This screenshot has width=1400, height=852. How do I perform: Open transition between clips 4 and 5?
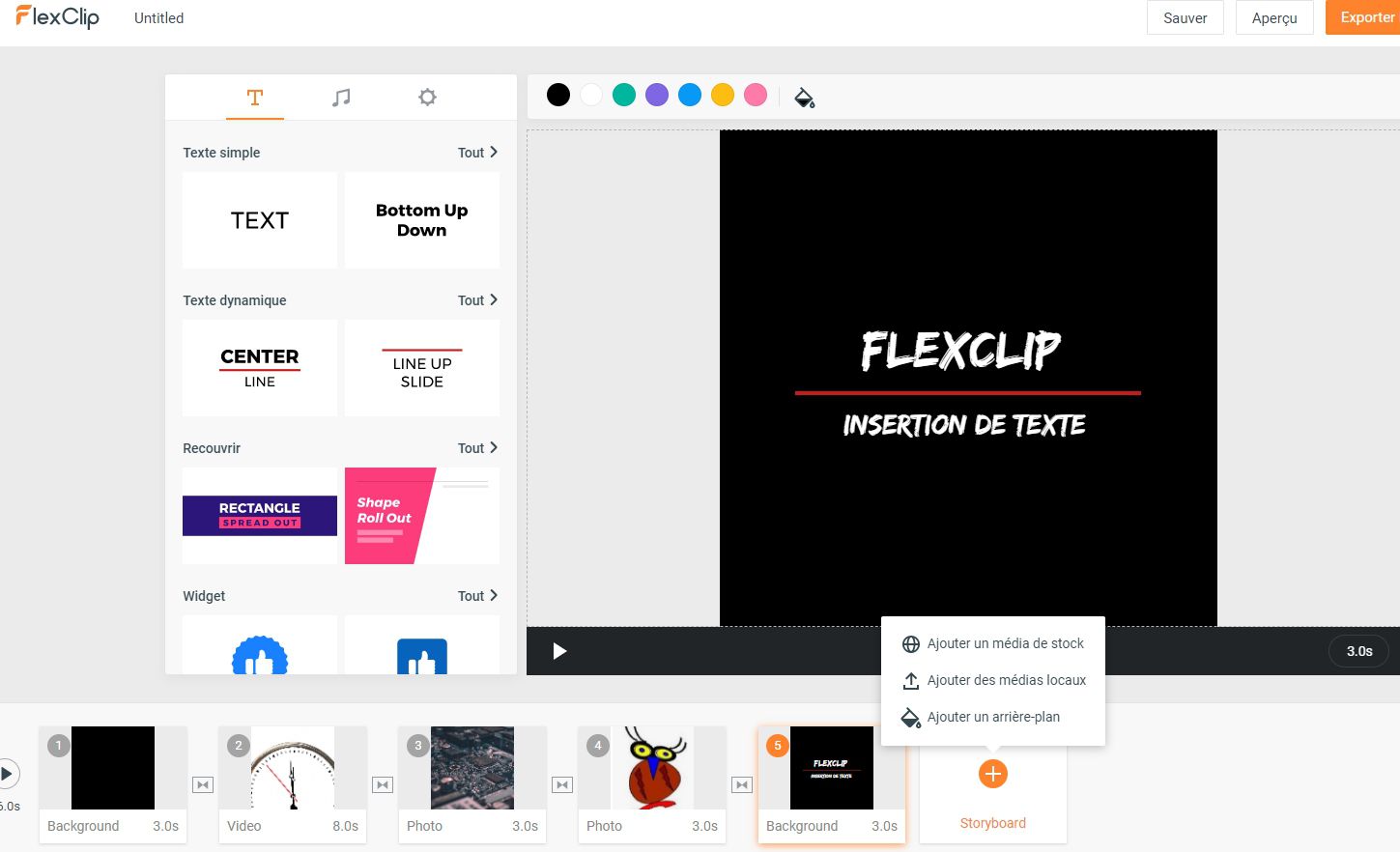(742, 784)
